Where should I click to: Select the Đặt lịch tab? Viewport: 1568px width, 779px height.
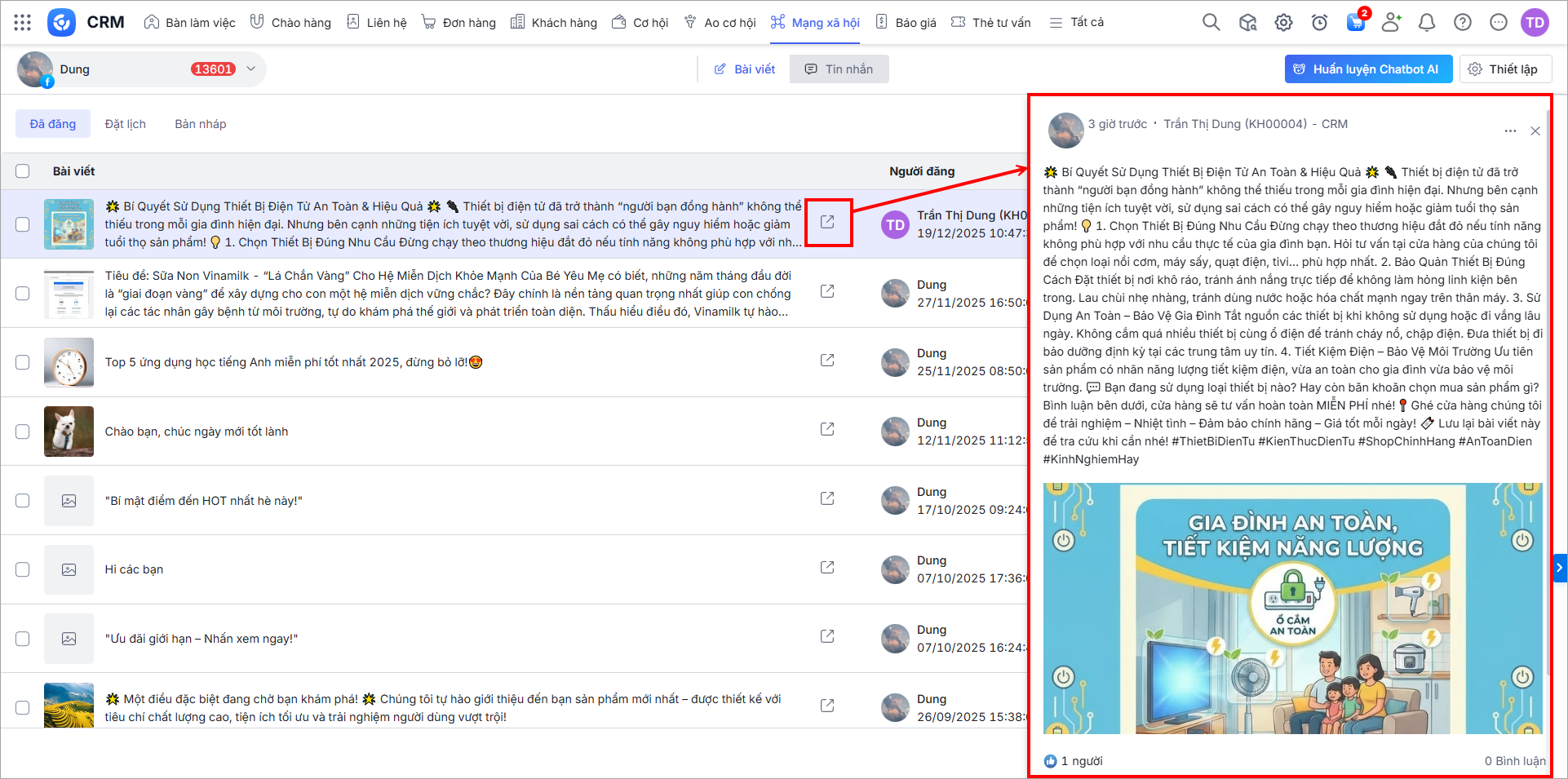[x=126, y=124]
